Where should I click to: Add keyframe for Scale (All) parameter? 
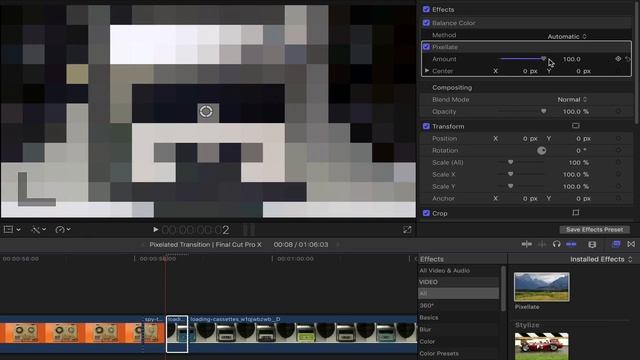click(619, 162)
